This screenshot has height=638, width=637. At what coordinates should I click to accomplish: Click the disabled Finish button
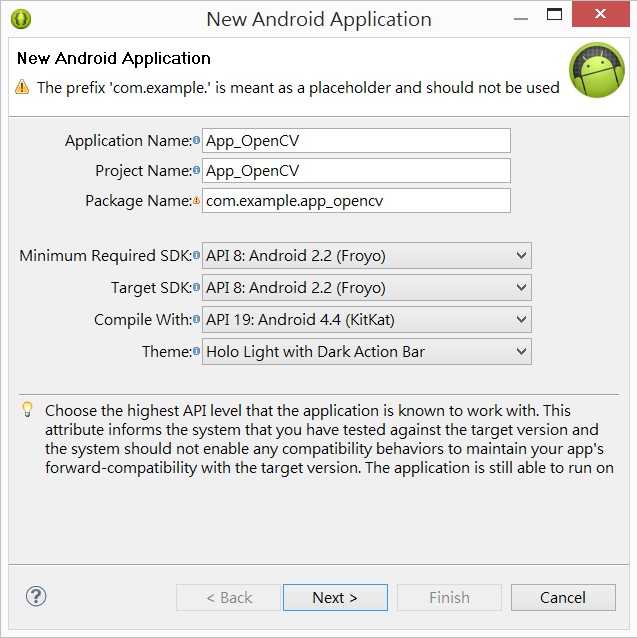tap(449, 598)
